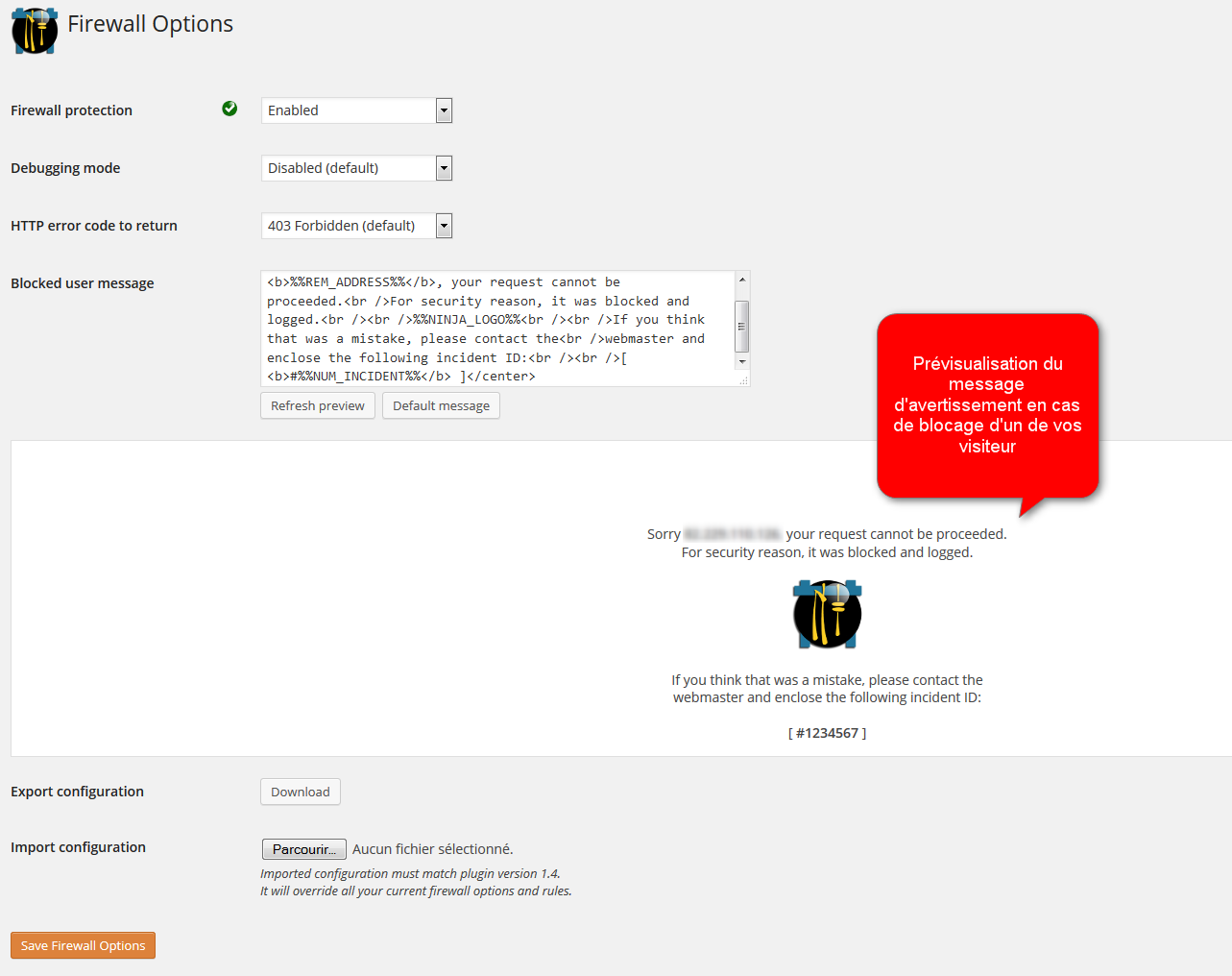Image resolution: width=1232 pixels, height=976 pixels.
Task: Click the NinjaFirewall logo beside Firewall Options title
Action: [35, 30]
